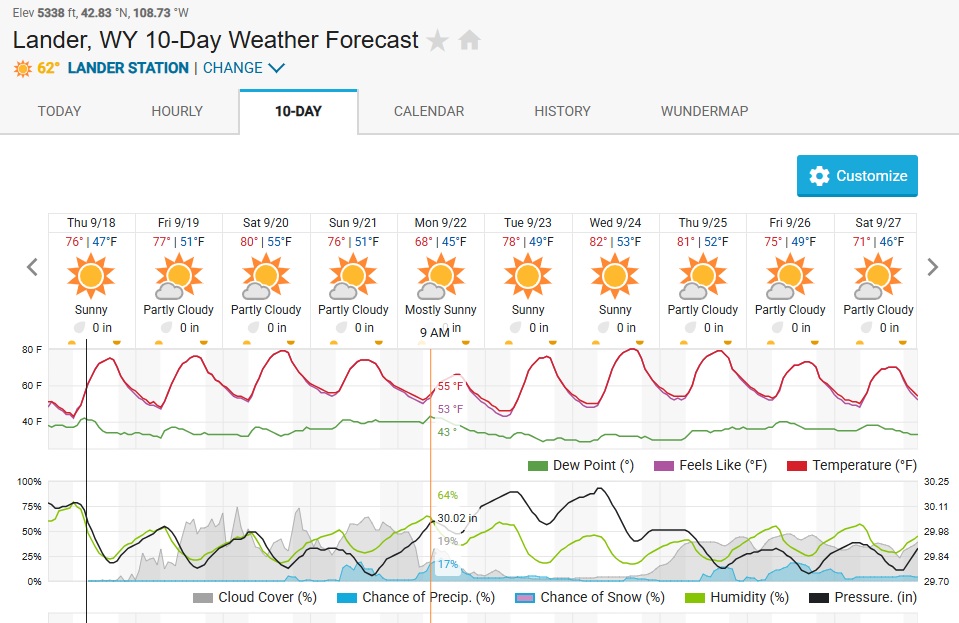The image size is (959, 623).
Task: Click the home icon beside forecast title
Action: [470, 41]
